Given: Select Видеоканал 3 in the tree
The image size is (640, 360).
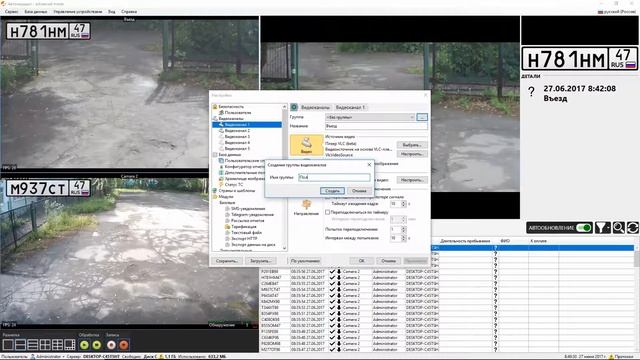Looking at the screenshot, I should pos(237,137).
